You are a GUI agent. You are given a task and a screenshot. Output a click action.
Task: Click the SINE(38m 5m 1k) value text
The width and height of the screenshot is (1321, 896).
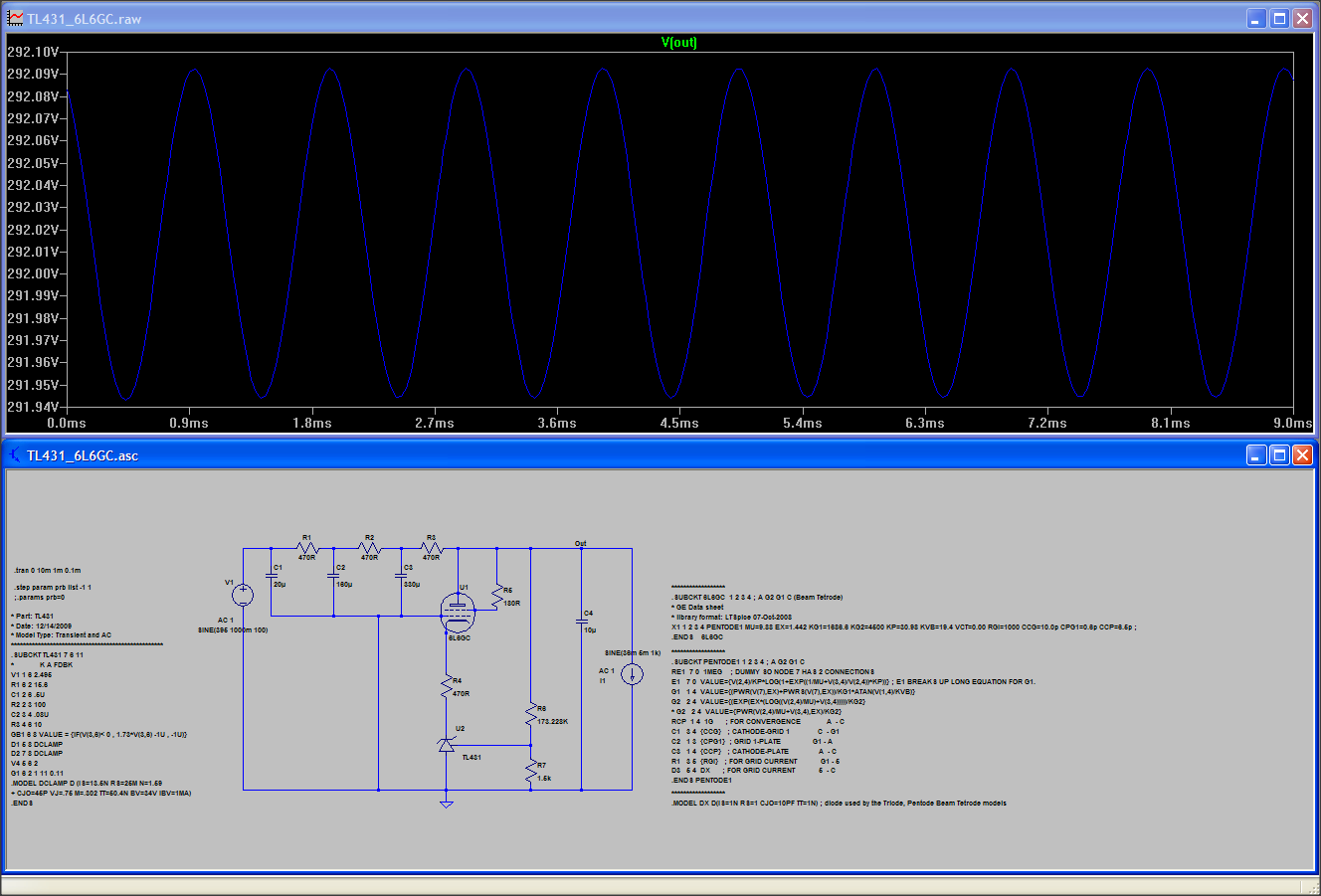633,652
